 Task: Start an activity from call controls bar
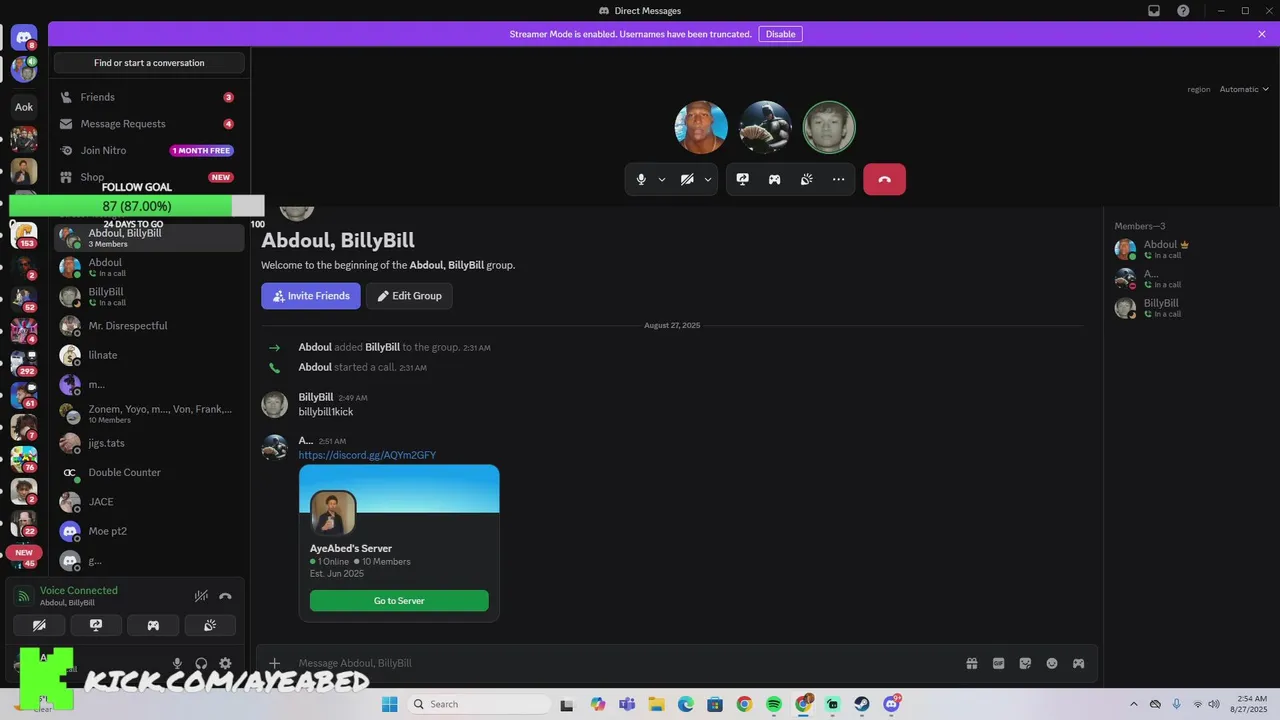click(774, 179)
